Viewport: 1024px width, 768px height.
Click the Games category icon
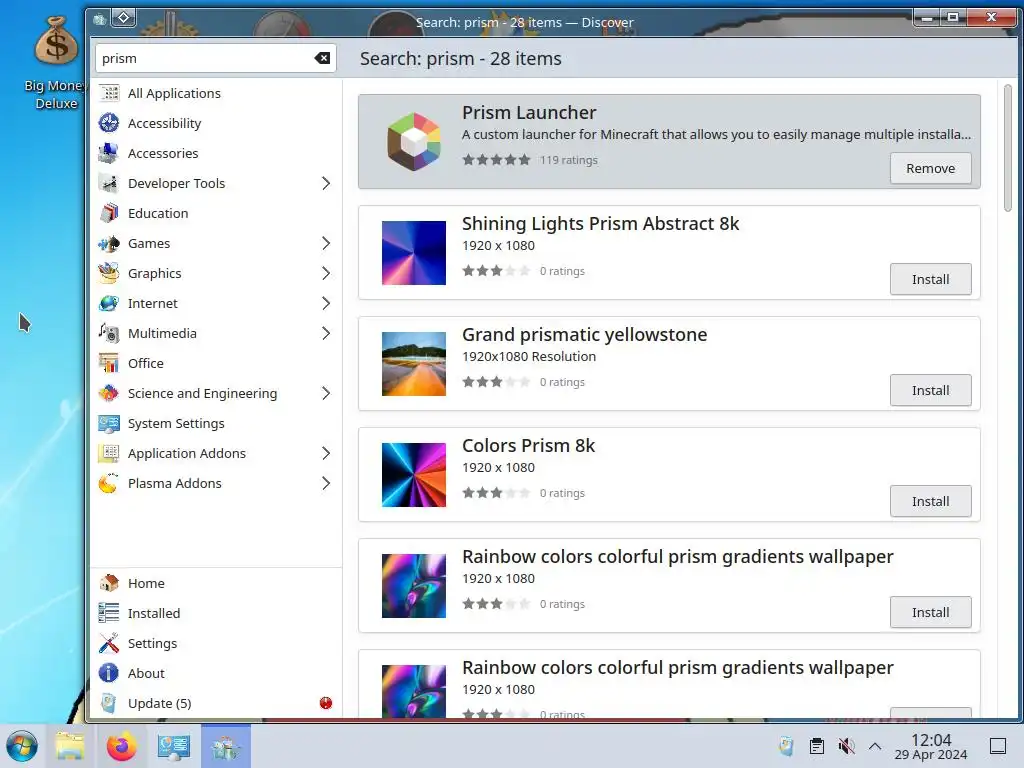(x=109, y=243)
